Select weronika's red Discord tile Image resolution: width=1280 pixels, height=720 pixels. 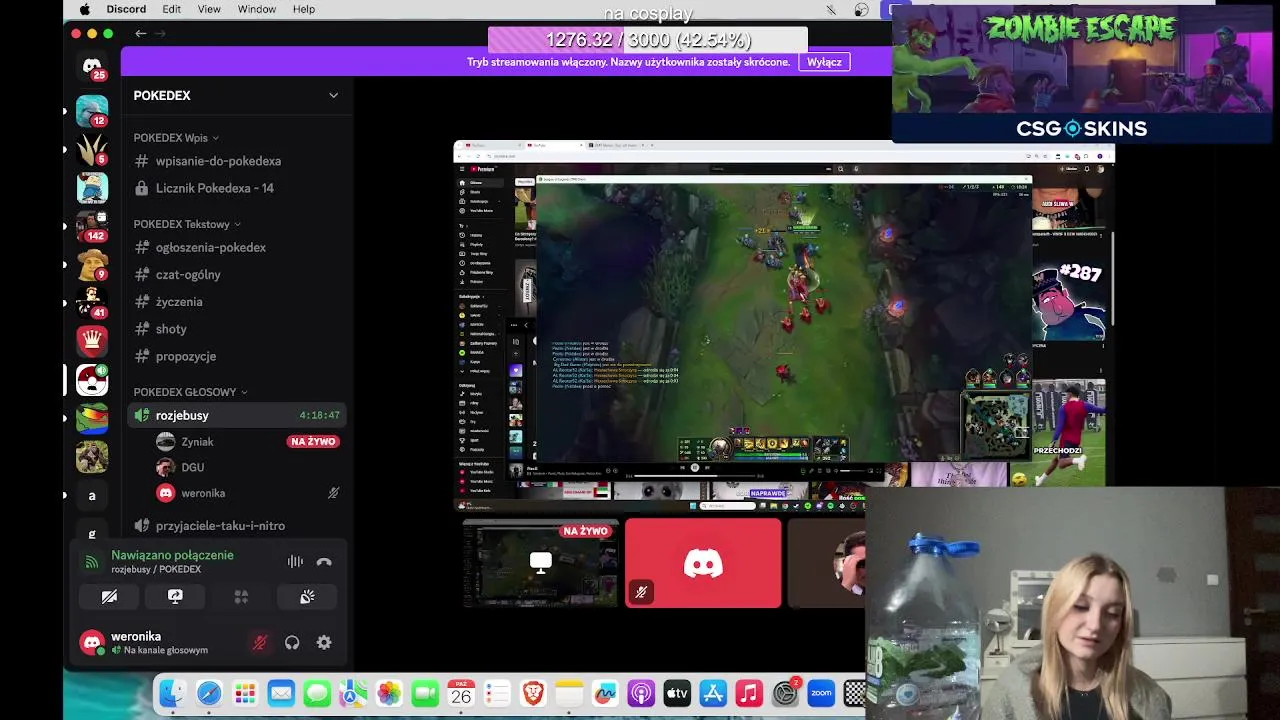[x=703, y=563]
